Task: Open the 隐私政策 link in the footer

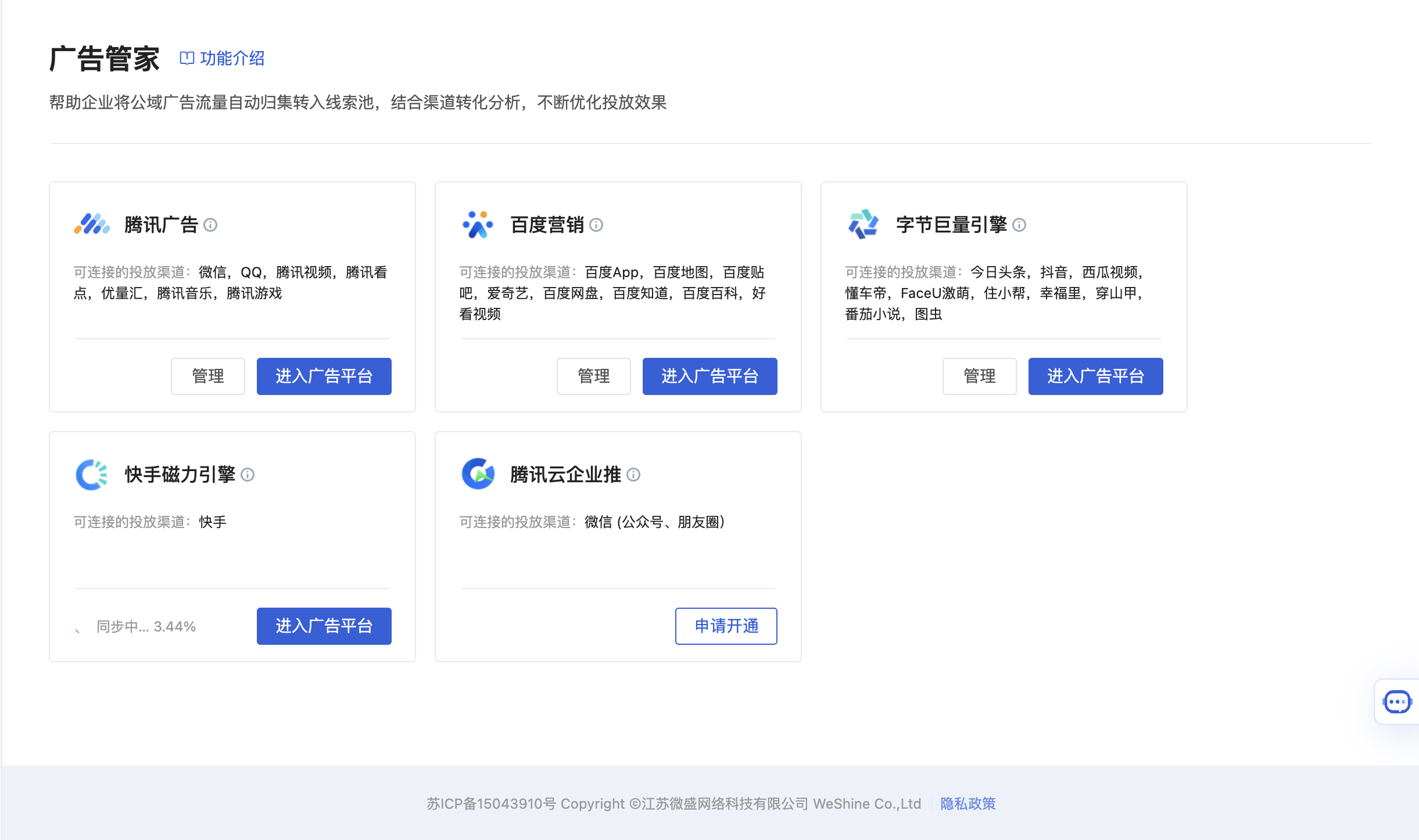Action: [x=968, y=803]
